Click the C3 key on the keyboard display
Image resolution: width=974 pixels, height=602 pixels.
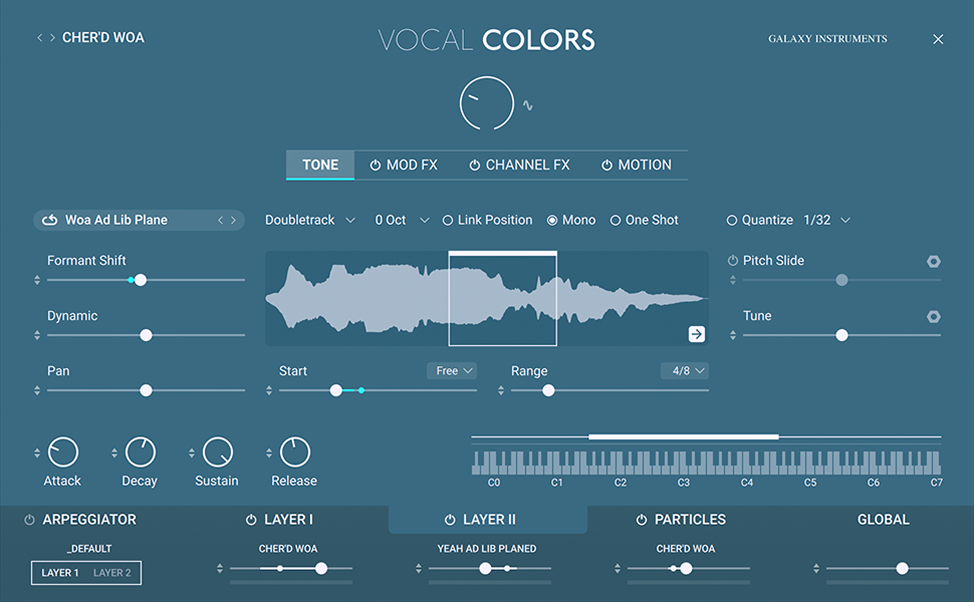(683, 470)
